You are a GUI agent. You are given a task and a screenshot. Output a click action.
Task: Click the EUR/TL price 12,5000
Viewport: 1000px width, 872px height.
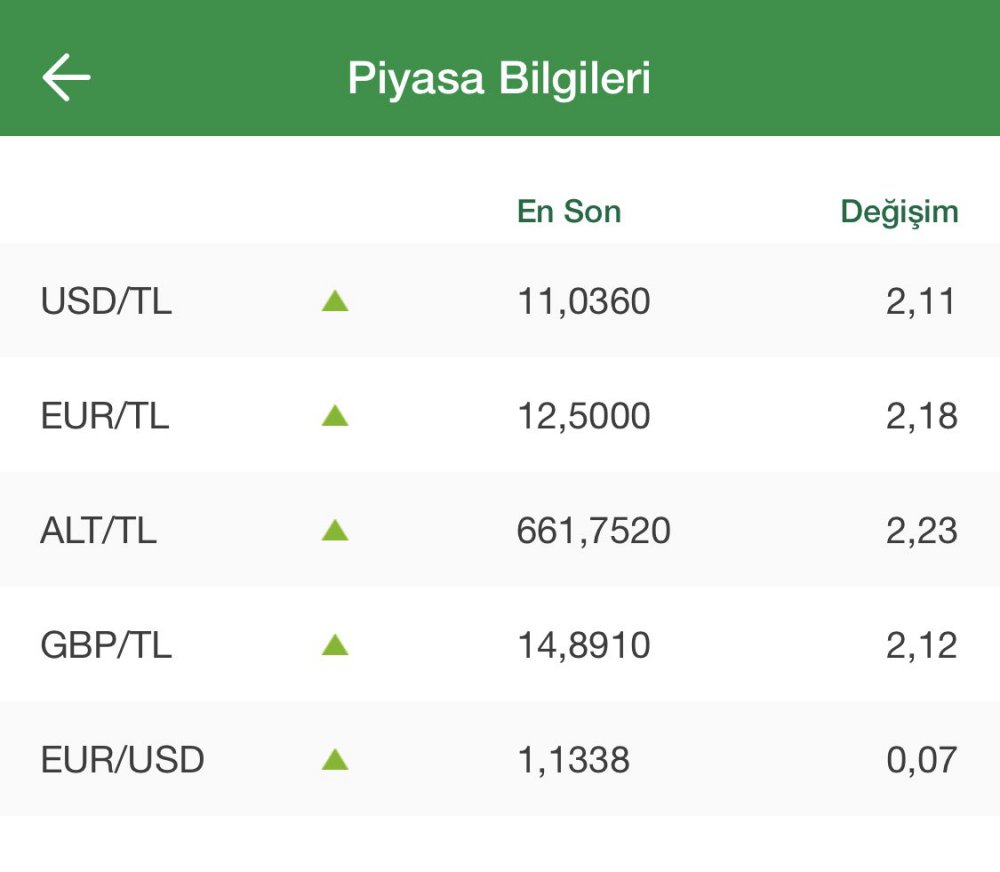(x=584, y=416)
